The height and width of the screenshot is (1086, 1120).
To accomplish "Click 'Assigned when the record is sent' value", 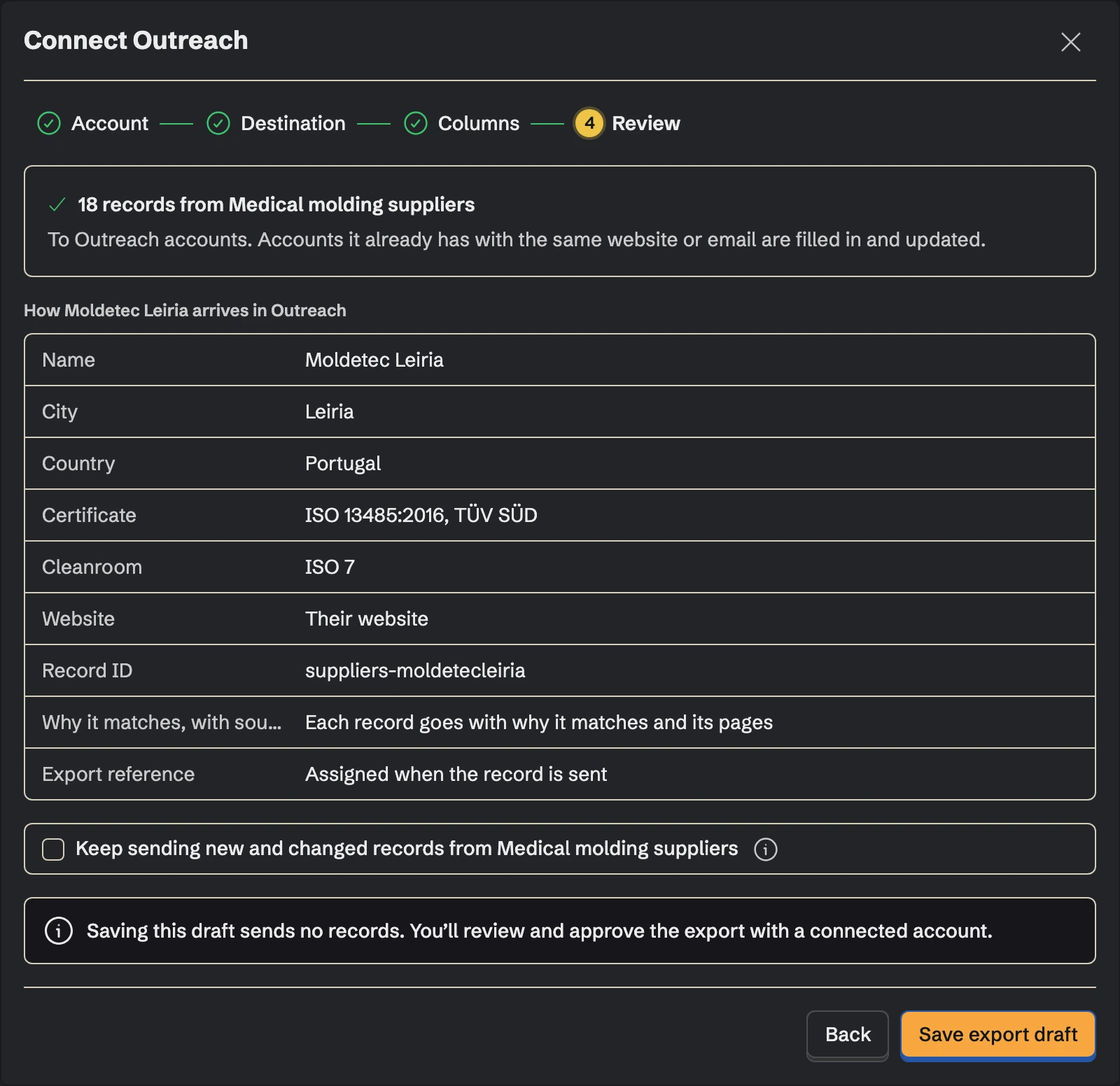I will 456,774.
